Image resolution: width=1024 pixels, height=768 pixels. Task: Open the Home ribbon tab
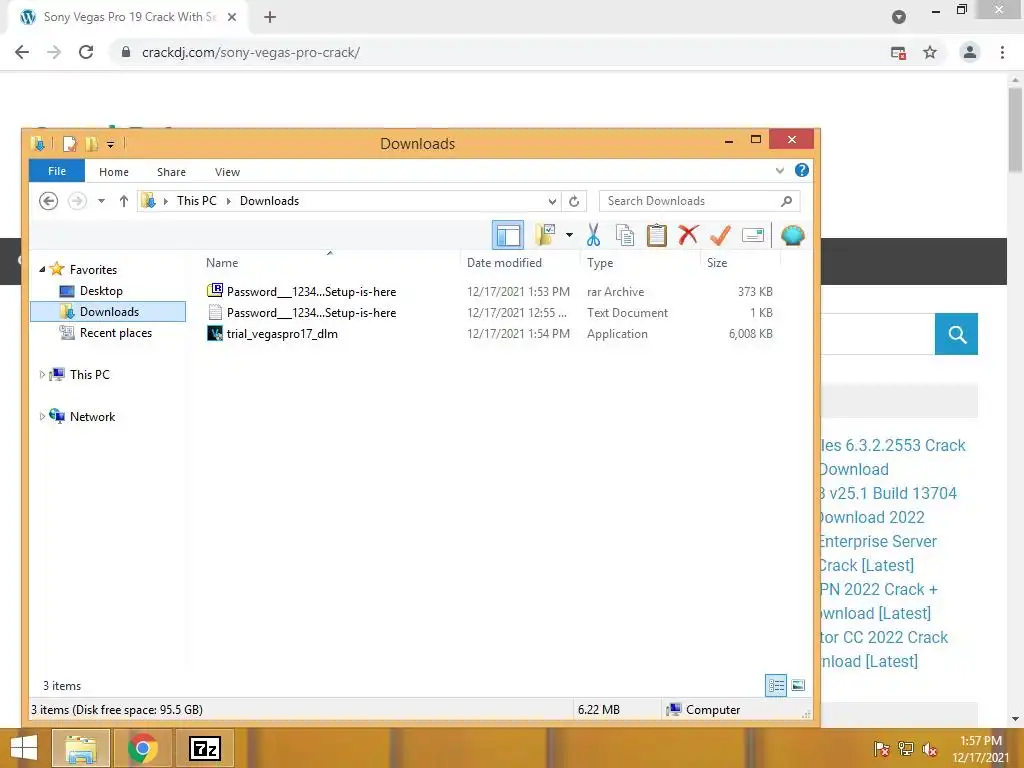coord(114,172)
